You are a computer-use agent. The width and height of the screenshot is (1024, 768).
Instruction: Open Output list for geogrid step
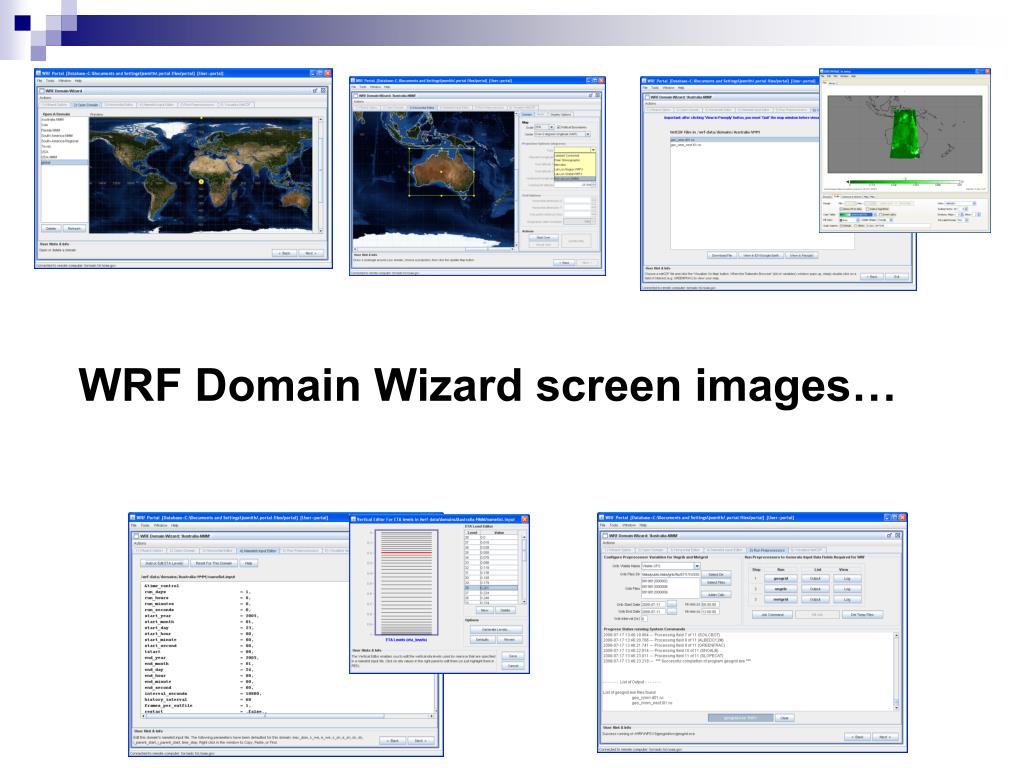815,579
